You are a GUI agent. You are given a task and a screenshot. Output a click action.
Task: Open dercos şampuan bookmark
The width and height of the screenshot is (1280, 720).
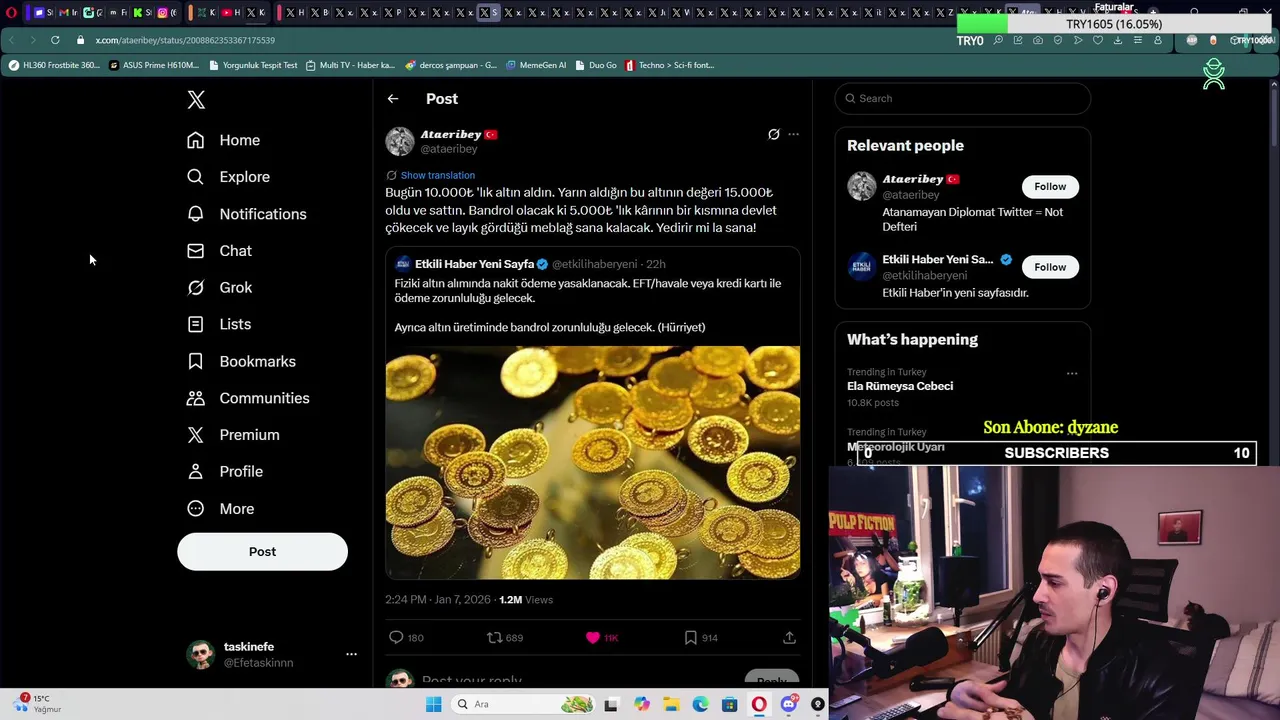coord(451,65)
